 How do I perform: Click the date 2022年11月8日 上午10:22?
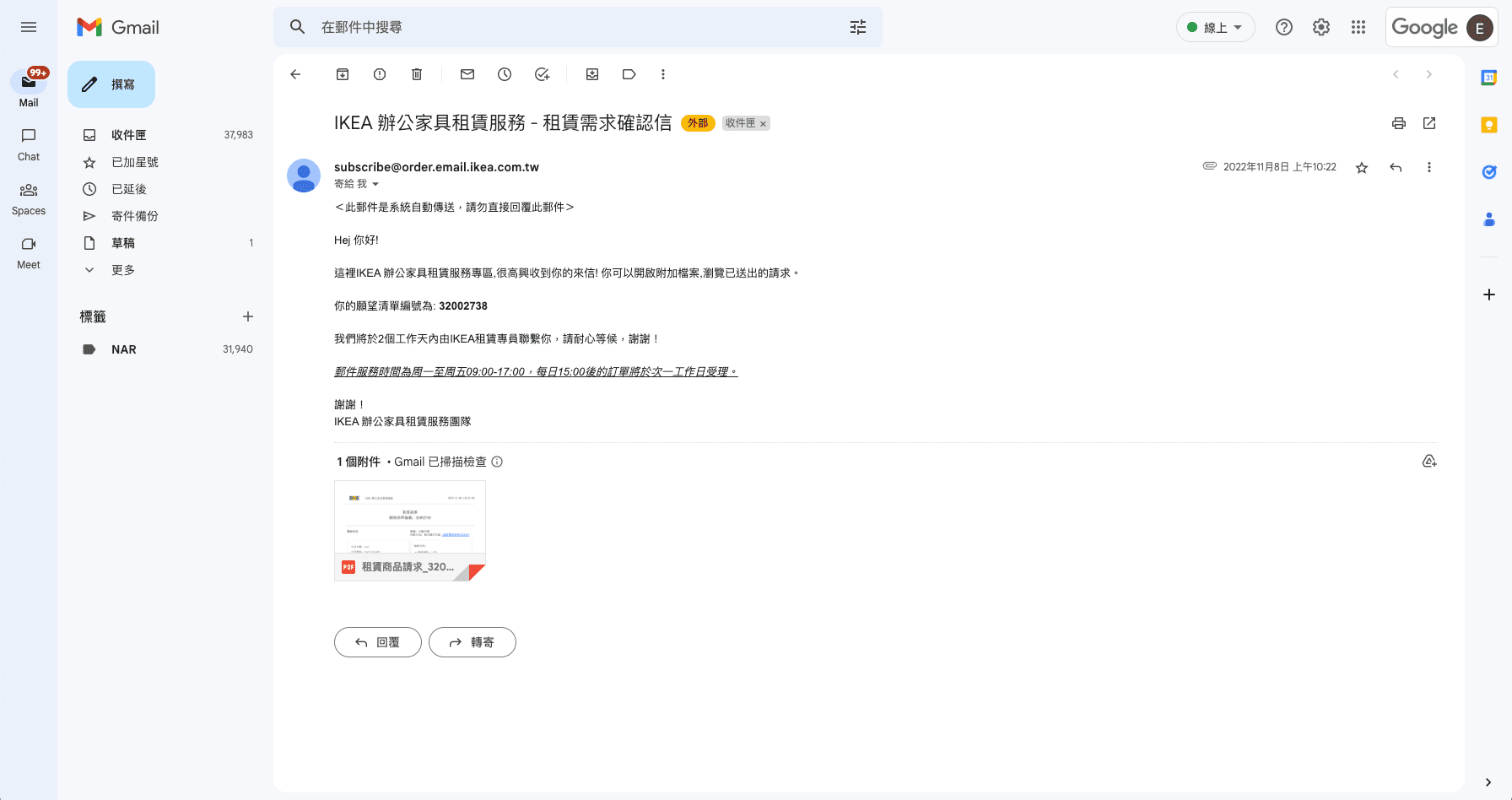pos(1280,167)
